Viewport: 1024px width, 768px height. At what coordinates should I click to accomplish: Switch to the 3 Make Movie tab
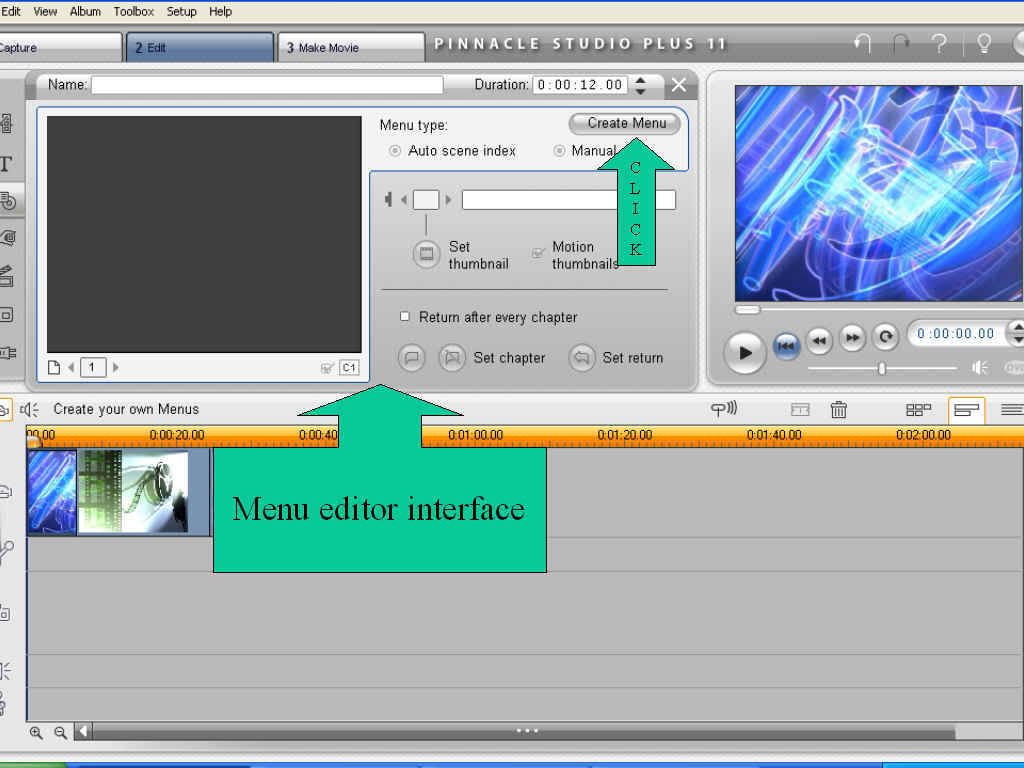click(351, 48)
